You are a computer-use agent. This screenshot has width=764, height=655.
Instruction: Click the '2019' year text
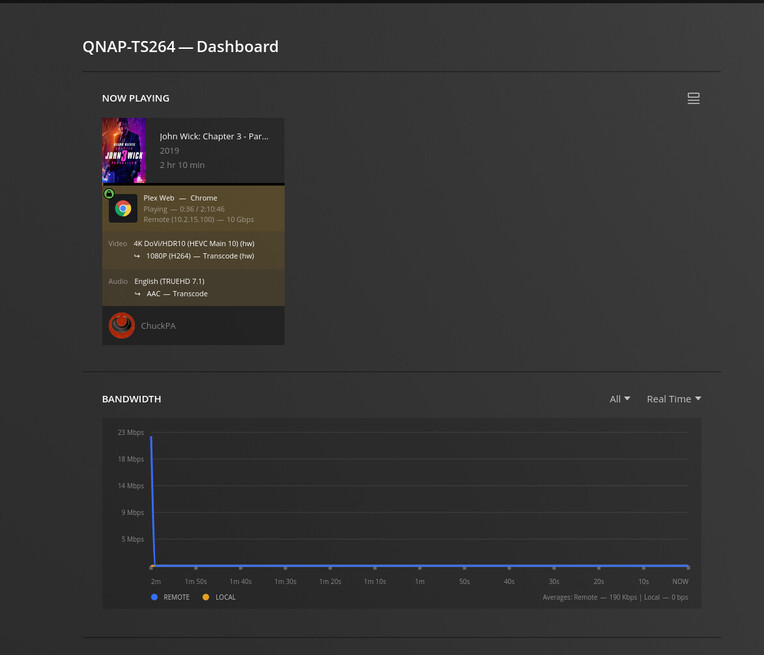(170, 151)
